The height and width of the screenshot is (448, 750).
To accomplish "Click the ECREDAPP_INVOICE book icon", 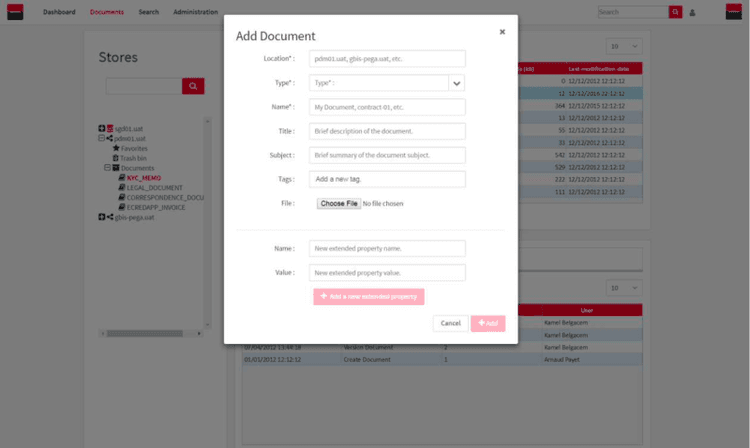I will [x=121, y=207].
